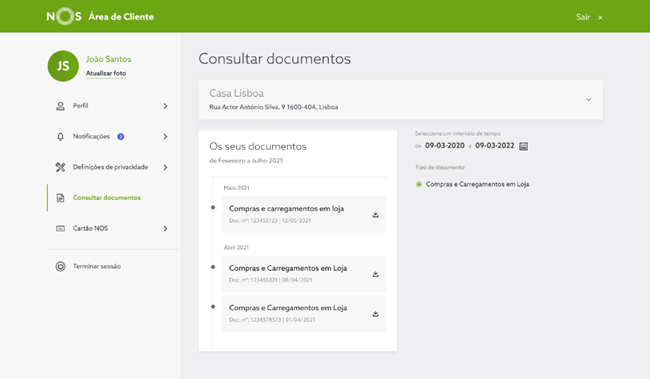Click Sair to log out

[x=583, y=17]
